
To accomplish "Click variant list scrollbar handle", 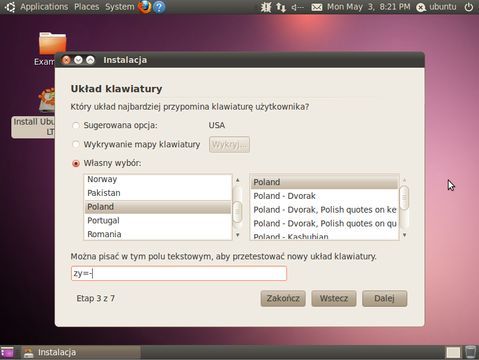I will [x=404, y=198].
